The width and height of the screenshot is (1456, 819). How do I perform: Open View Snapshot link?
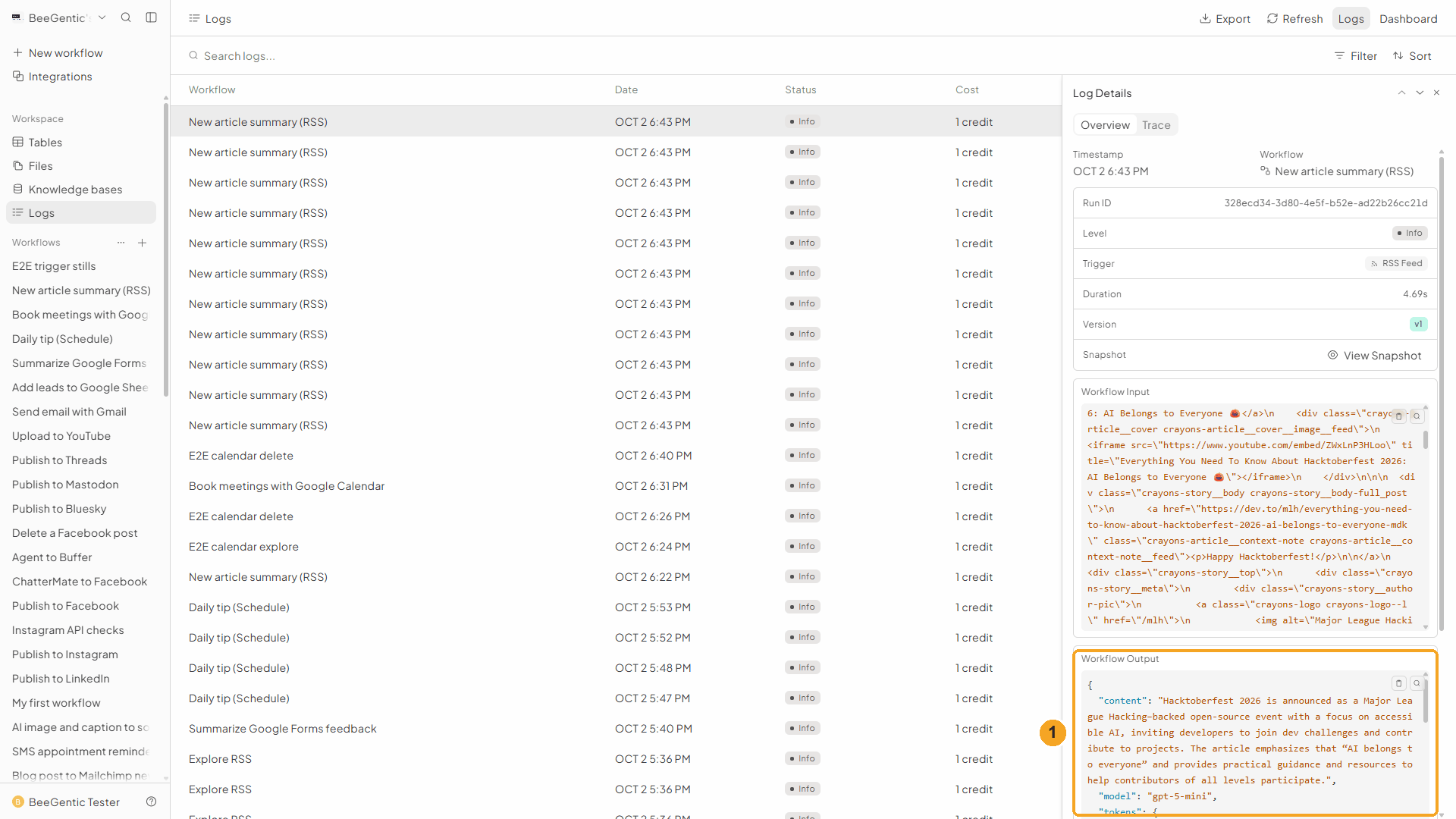1374,355
